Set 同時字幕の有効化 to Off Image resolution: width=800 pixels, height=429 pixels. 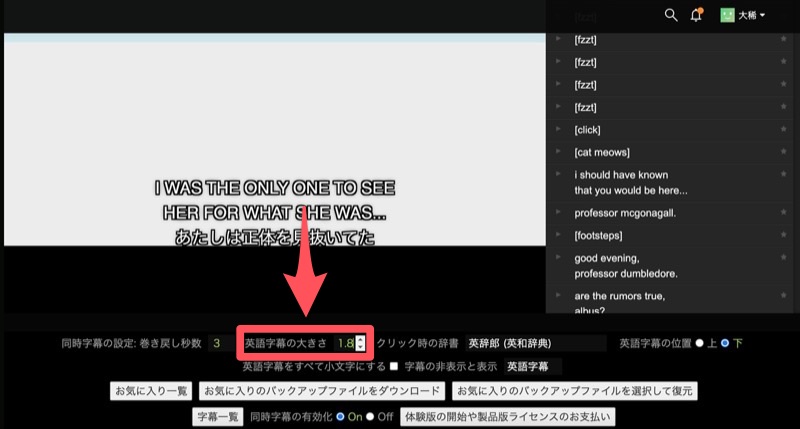[x=370, y=416]
